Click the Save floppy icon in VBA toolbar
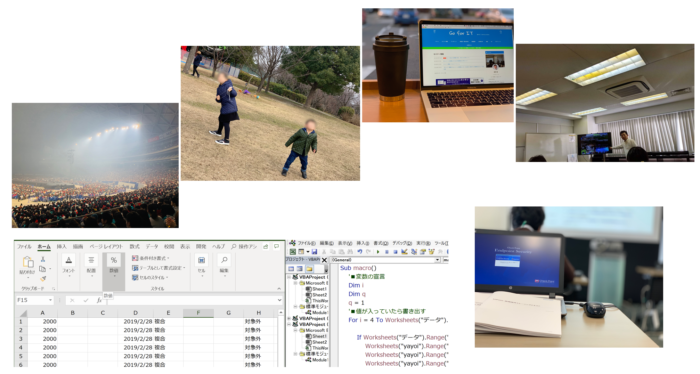This screenshot has height=374, width=700. [x=314, y=252]
